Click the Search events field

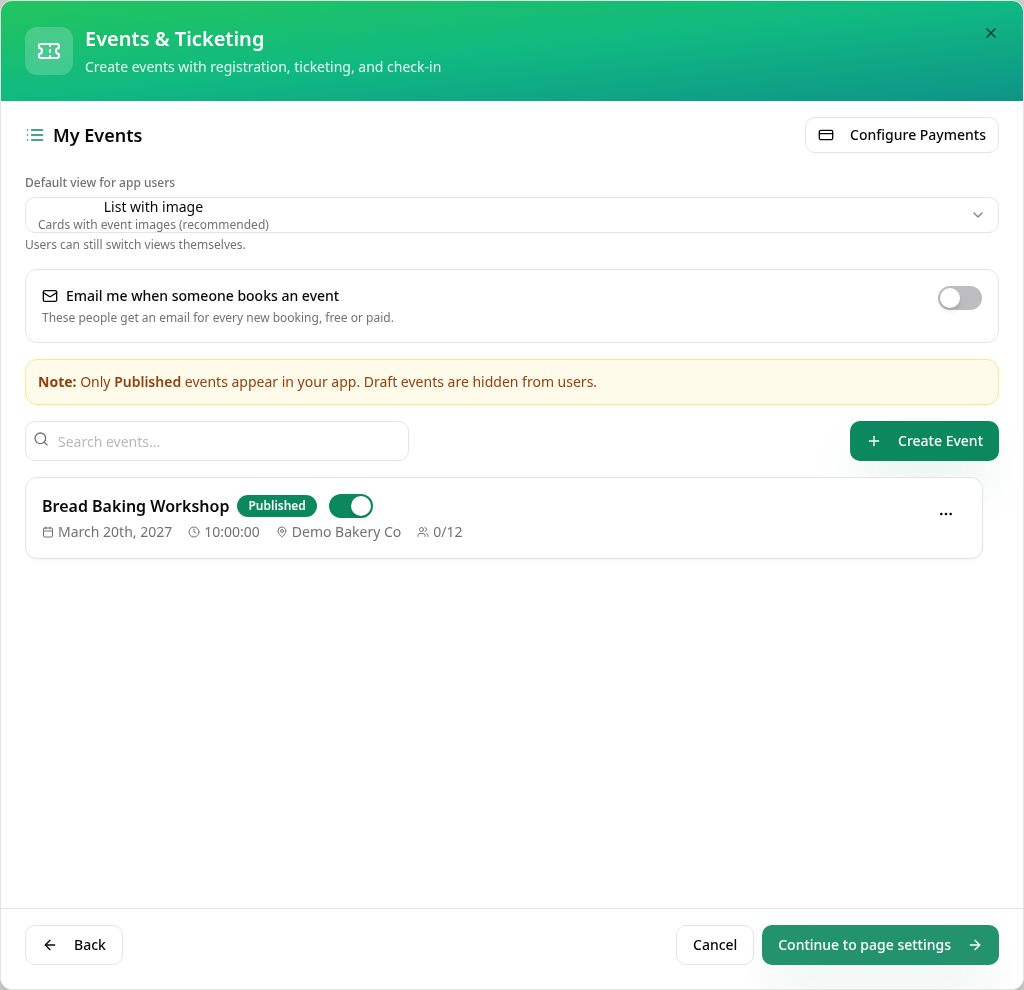coord(217,441)
